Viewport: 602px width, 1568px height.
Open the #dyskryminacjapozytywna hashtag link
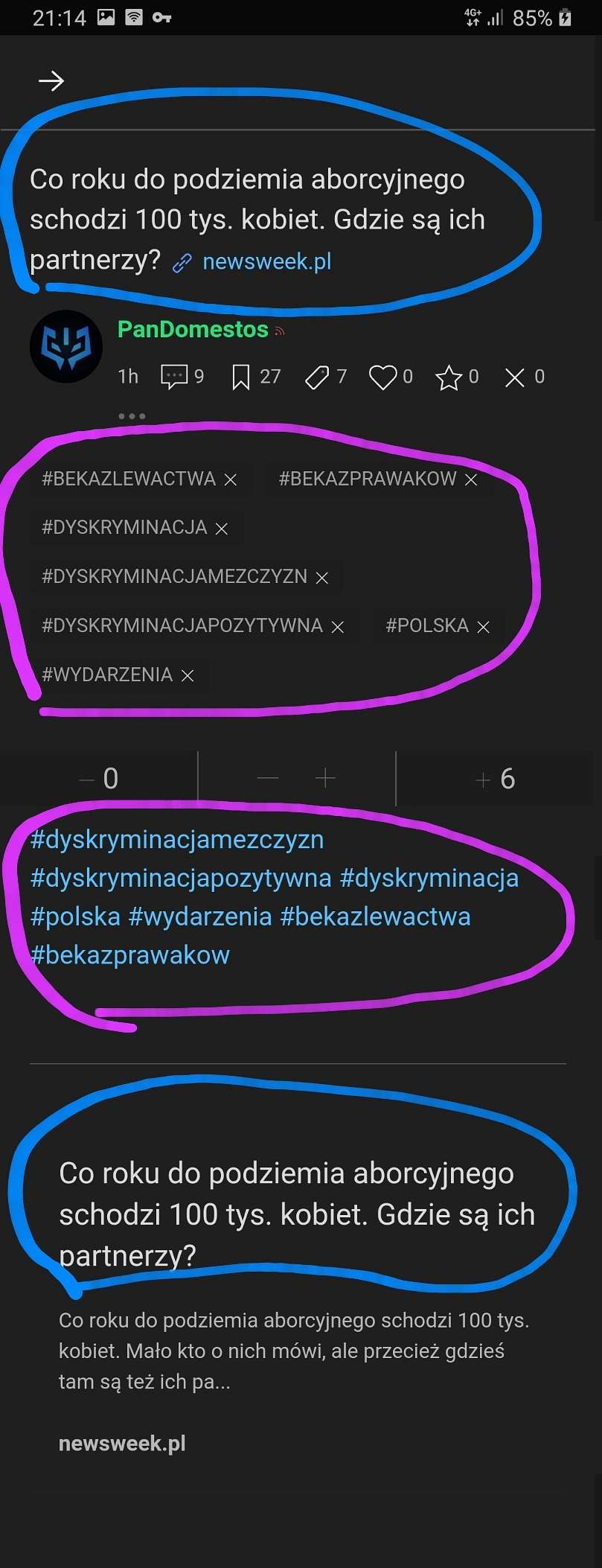(x=181, y=878)
